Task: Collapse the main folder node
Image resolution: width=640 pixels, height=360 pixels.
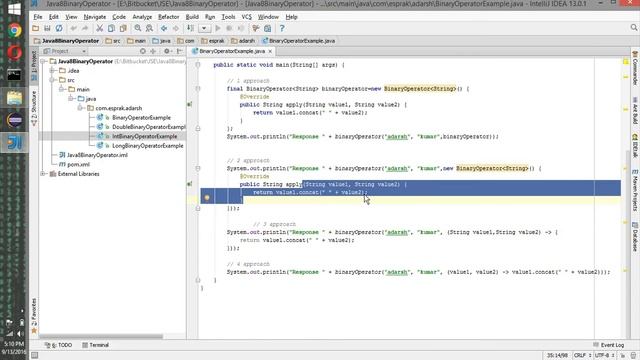Action: point(62,89)
